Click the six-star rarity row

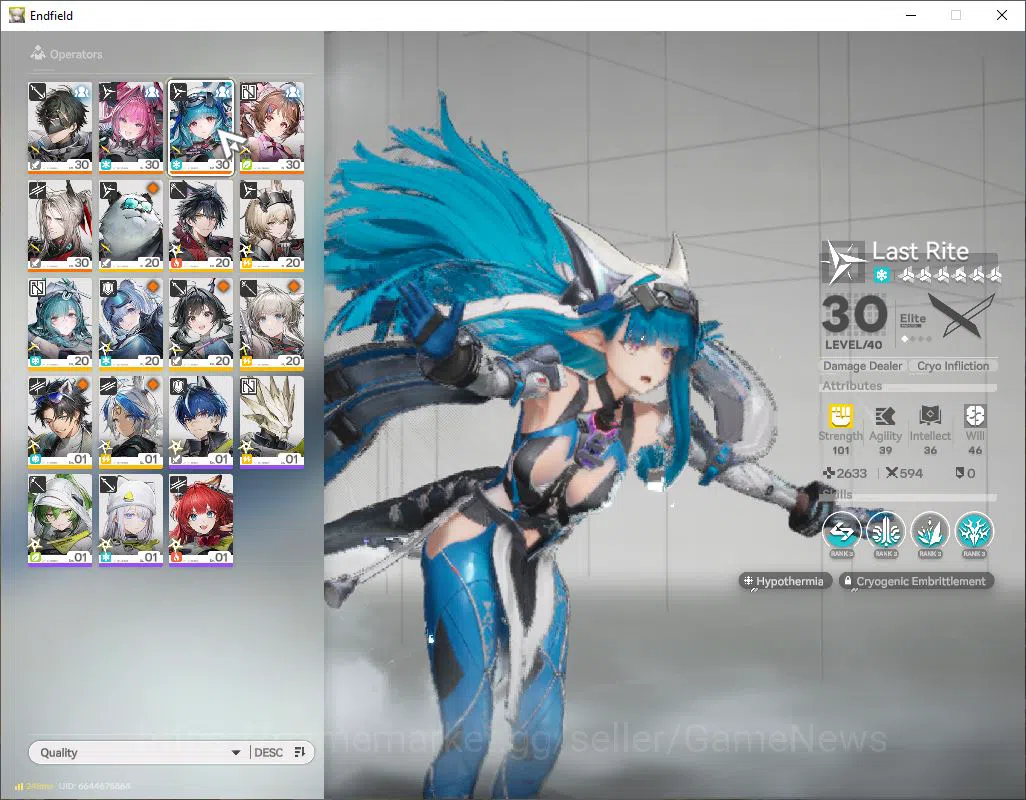[x=948, y=275]
